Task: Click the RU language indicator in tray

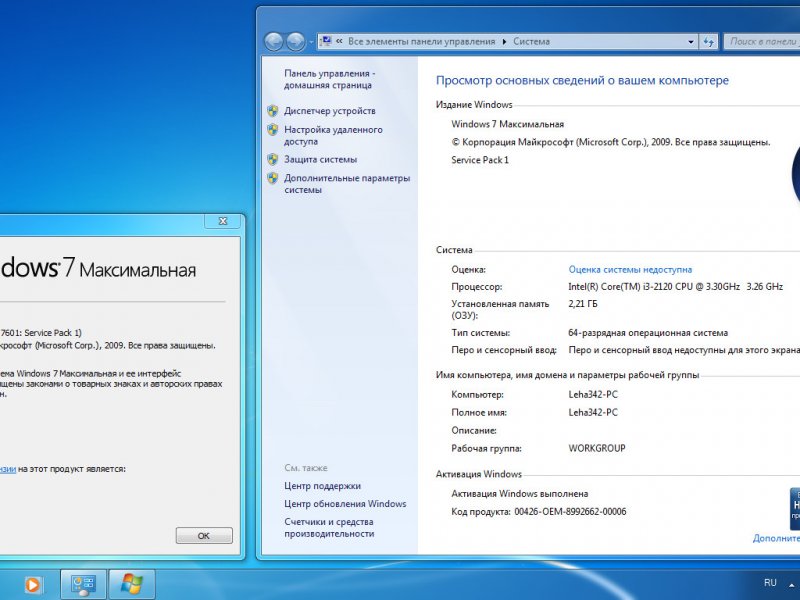Action: coord(770,583)
